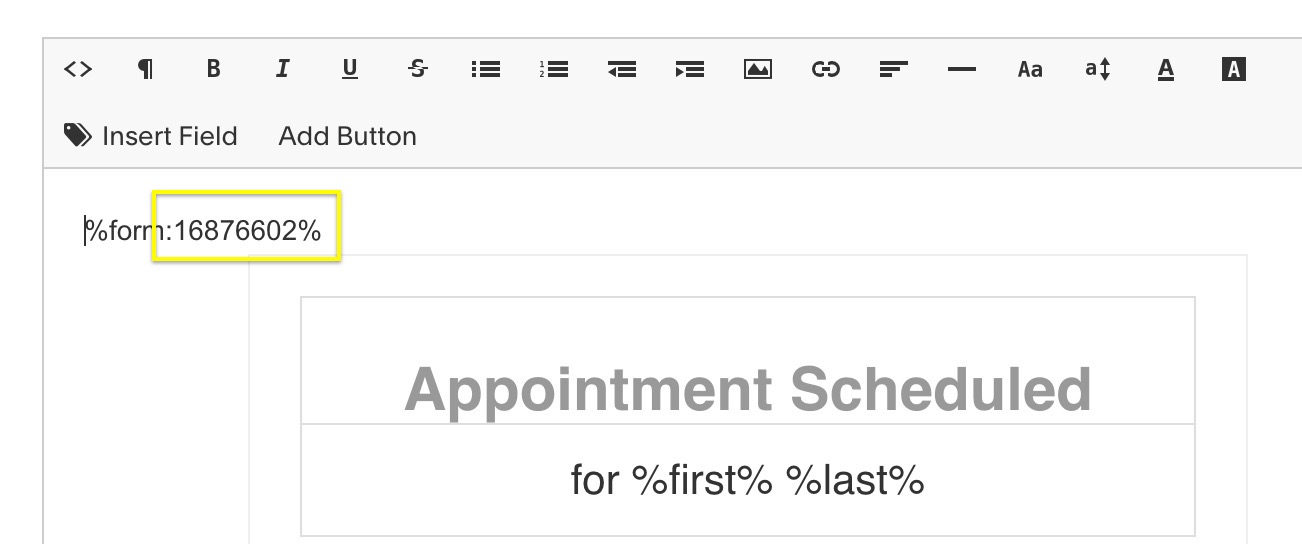1302x544 pixels.
Task: Choose the text color
Action: (1165, 69)
